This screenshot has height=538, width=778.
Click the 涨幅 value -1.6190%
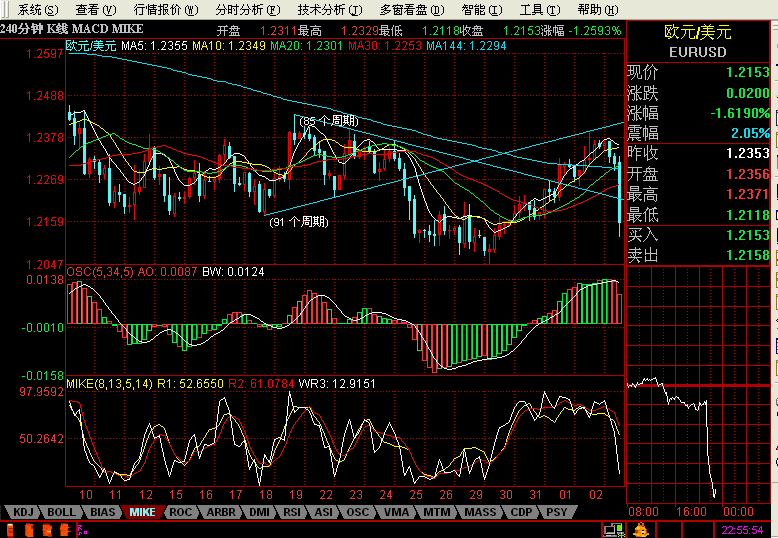tap(740, 114)
